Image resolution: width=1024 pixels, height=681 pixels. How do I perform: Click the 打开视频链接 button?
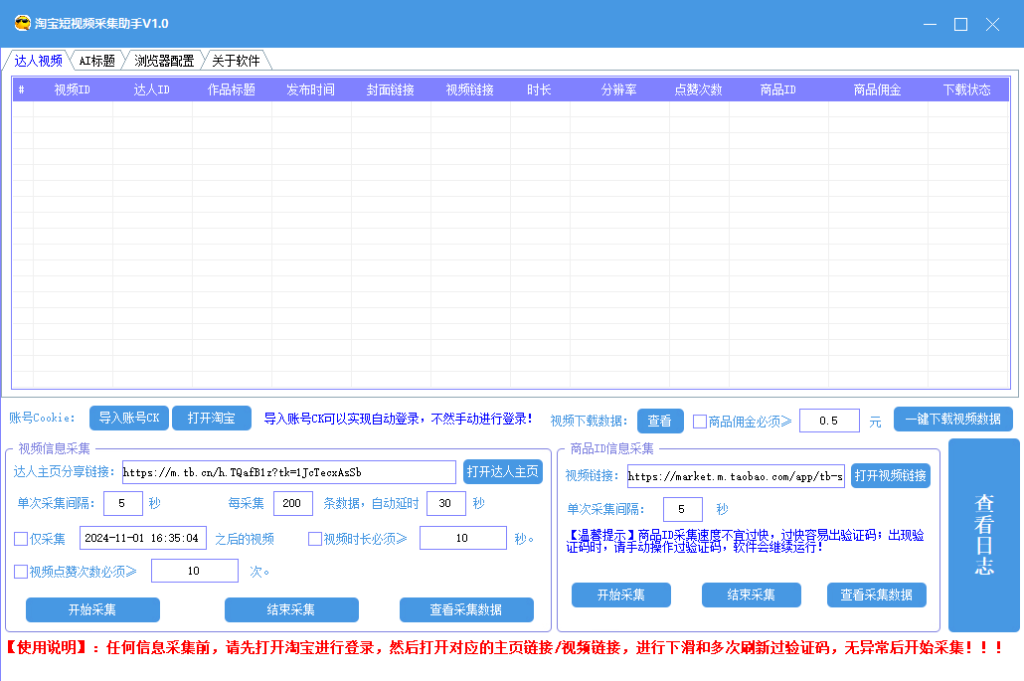point(890,476)
